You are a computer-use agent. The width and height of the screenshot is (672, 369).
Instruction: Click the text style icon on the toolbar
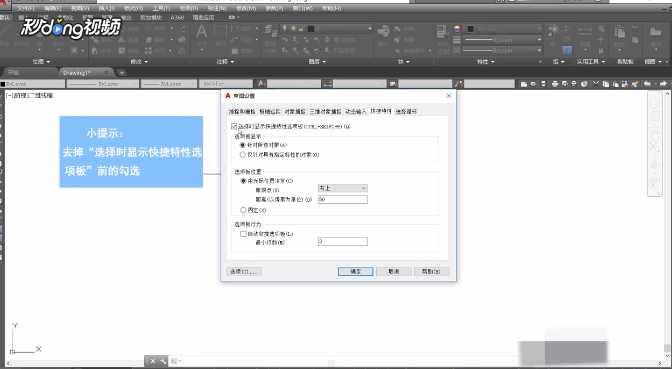pyautogui.click(x=262, y=84)
